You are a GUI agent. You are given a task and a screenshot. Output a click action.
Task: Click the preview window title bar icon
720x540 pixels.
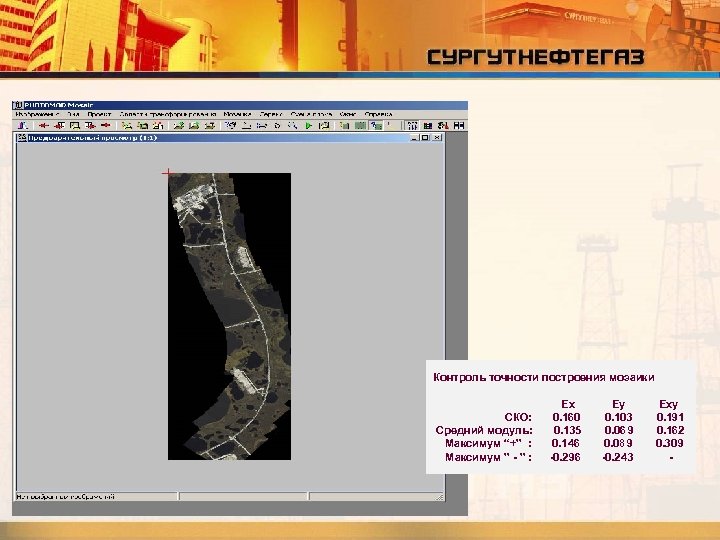coord(22,137)
